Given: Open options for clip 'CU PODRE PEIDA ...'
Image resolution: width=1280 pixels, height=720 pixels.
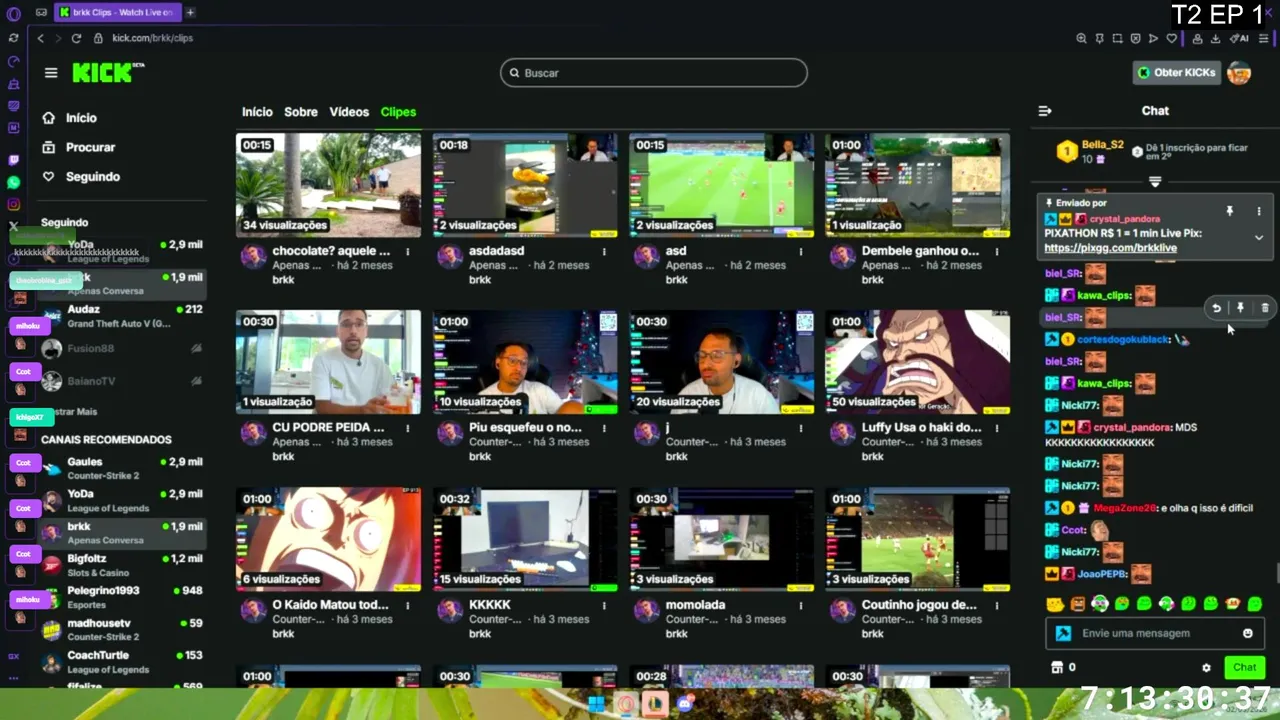Looking at the screenshot, I should (407, 428).
